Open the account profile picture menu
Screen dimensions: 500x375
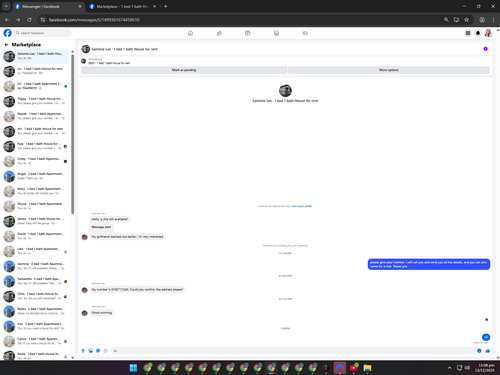[x=488, y=33]
